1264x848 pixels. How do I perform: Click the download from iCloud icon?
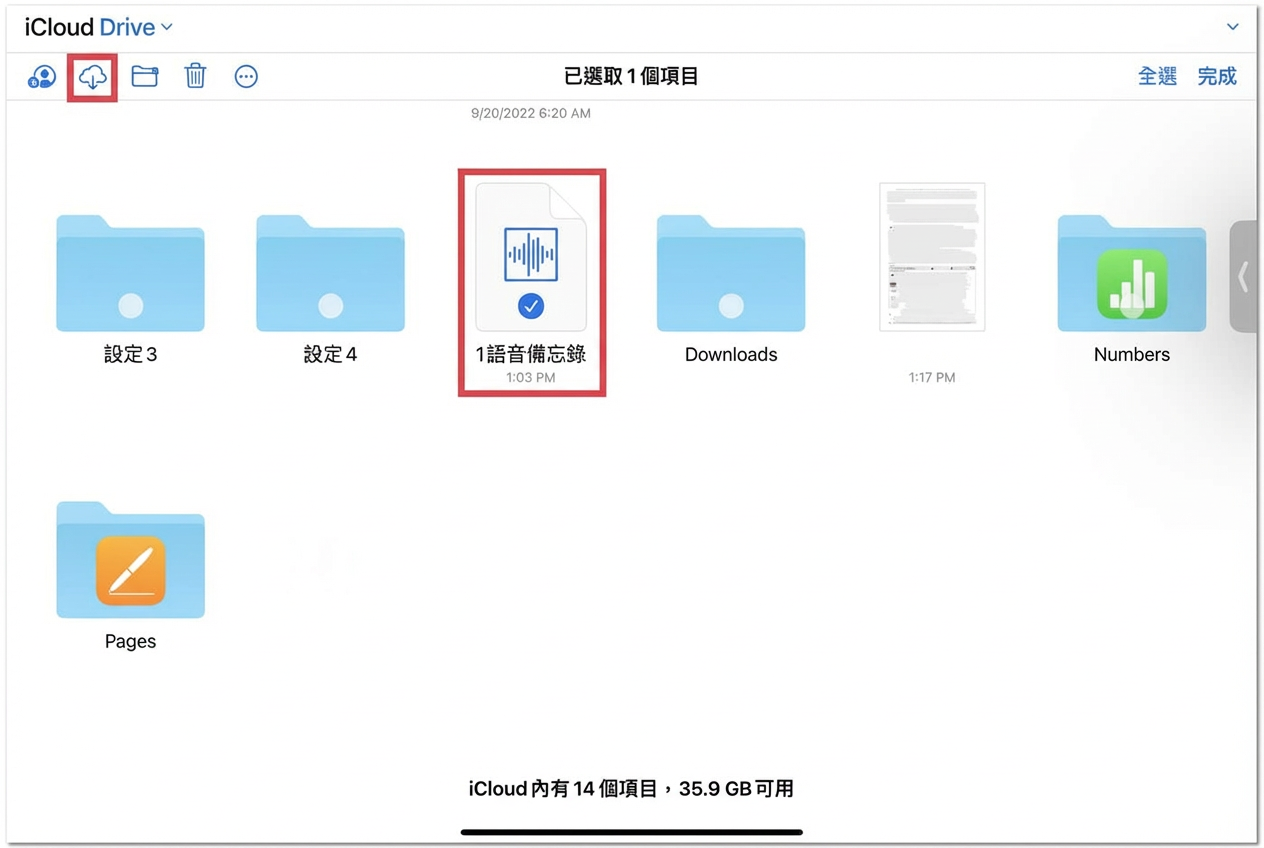[x=92, y=76]
